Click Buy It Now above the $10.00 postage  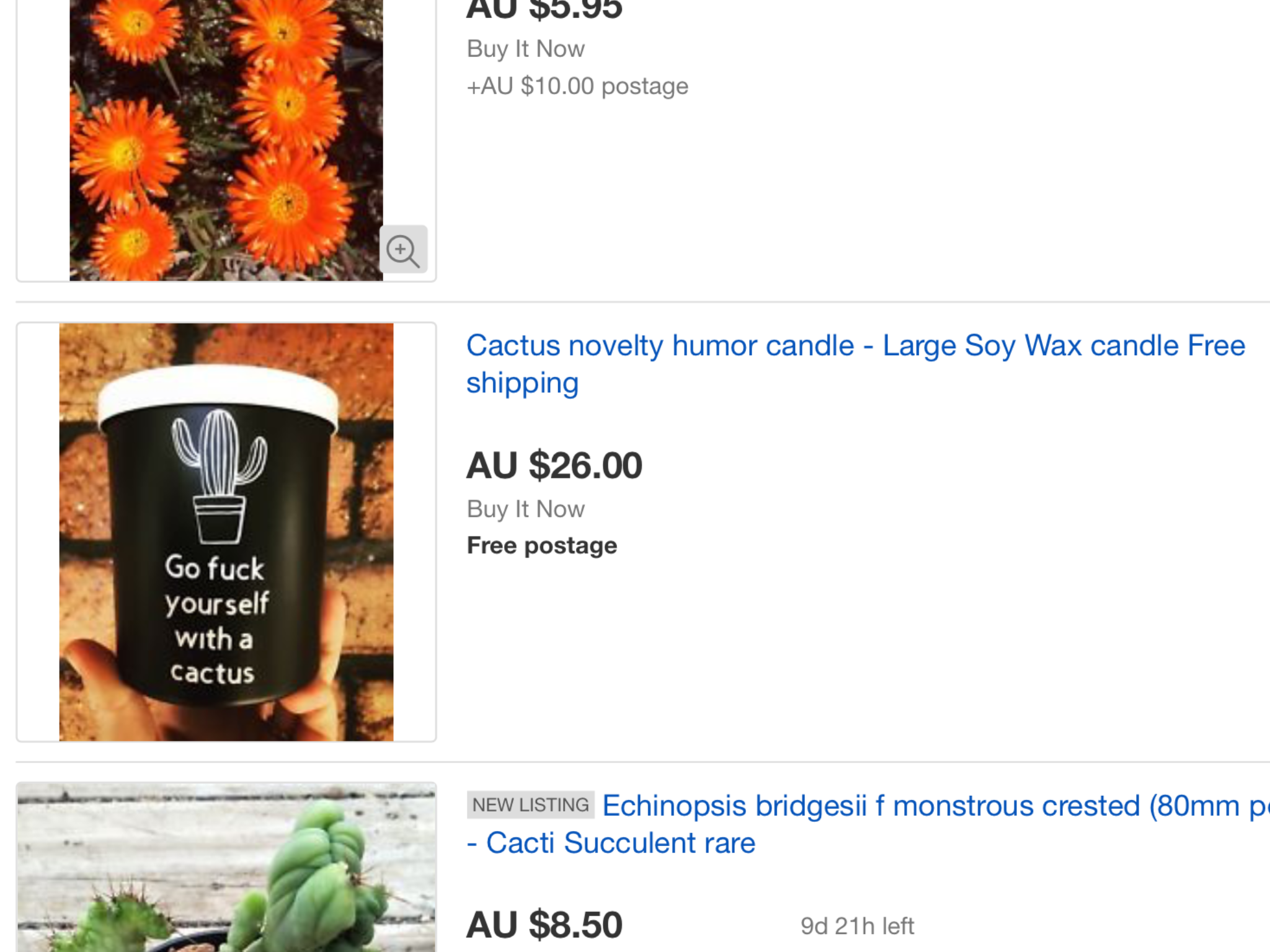tap(525, 48)
